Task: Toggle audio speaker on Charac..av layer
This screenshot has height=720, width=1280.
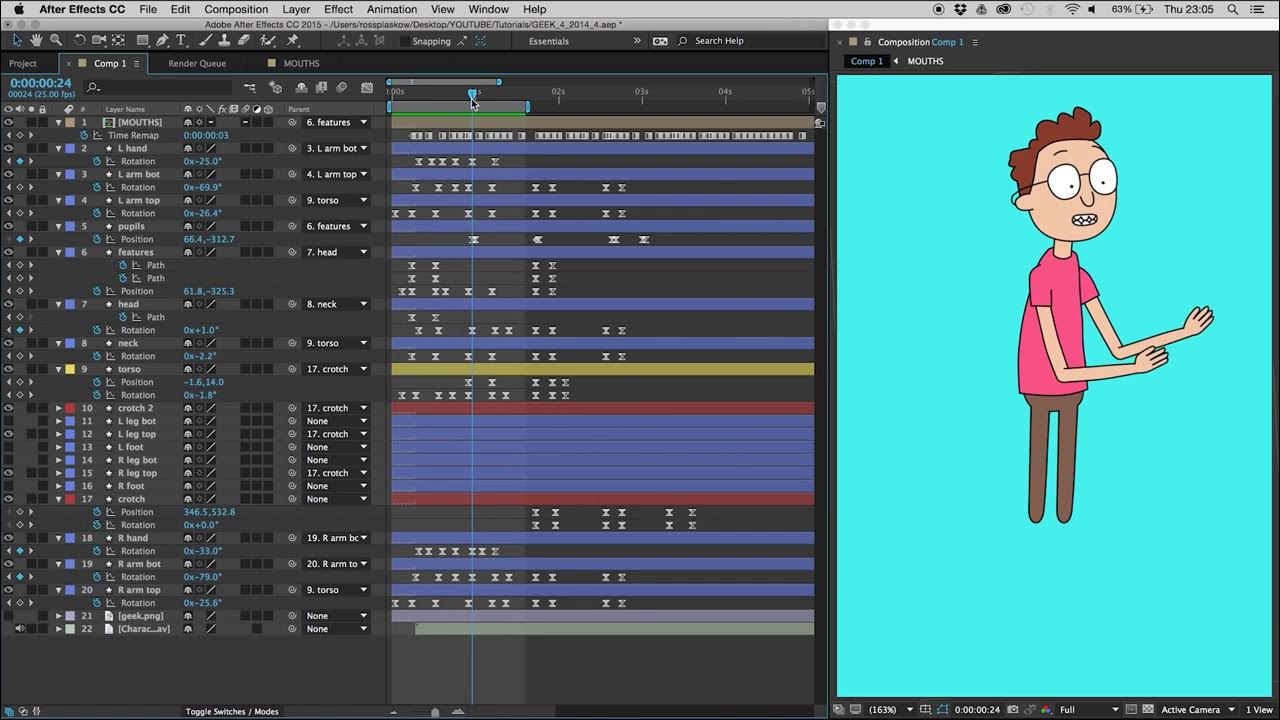Action: [20, 629]
